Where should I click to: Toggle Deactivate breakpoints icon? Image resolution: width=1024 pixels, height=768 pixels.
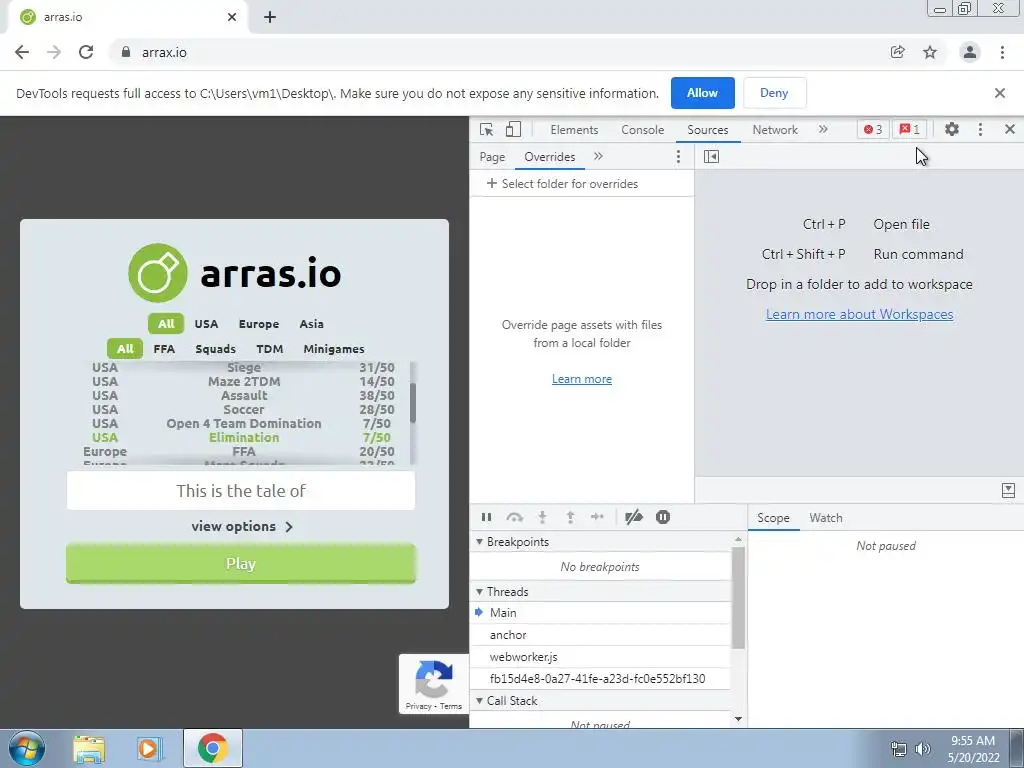tap(633, 517)
